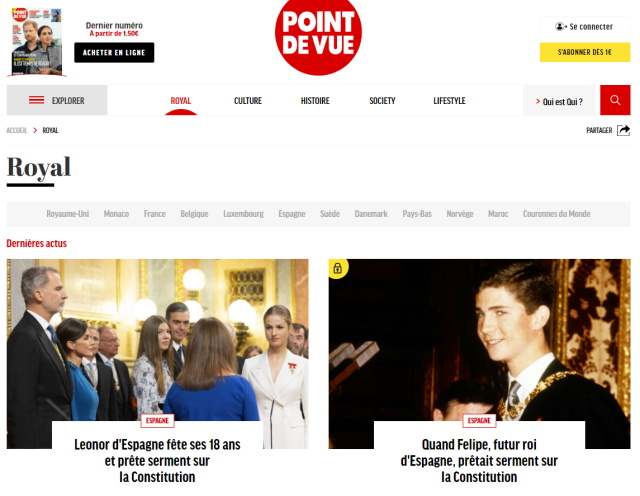The width and height of the screenshot is (640, 496).
Task: Click the Acheter en ligne button
Action: click(114, 52)
